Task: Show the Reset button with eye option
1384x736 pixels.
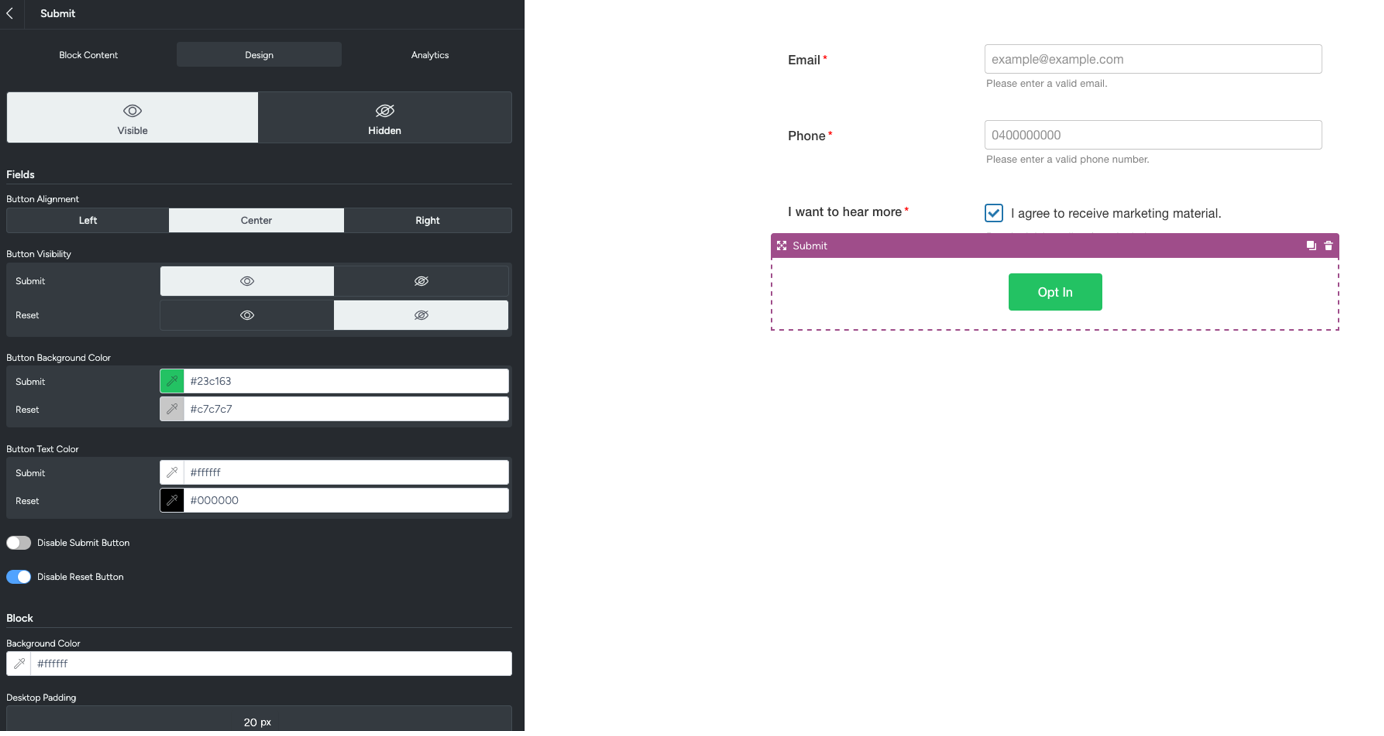Action: click(x=247, y=315)
